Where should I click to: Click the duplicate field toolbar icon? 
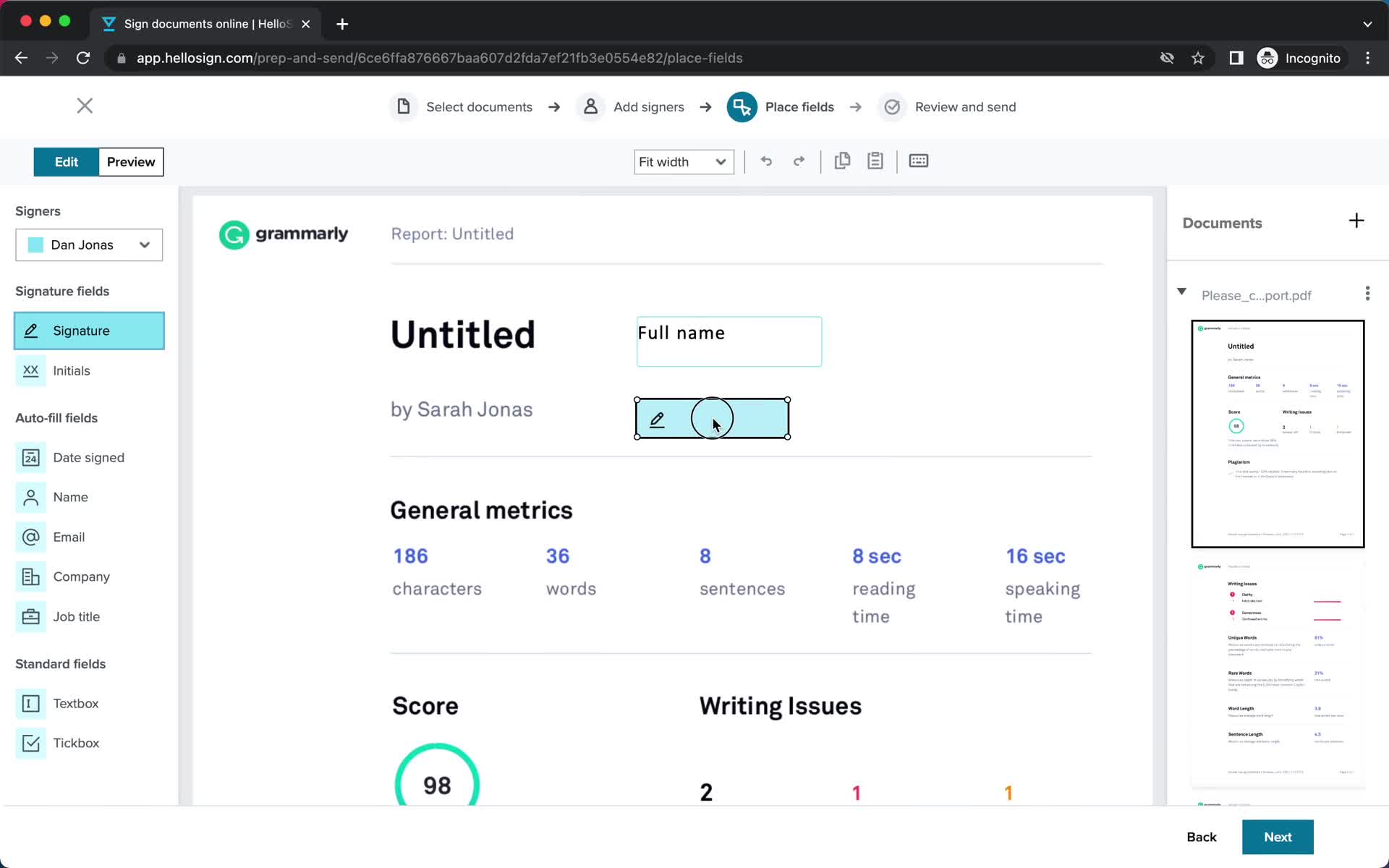(842, 161)
